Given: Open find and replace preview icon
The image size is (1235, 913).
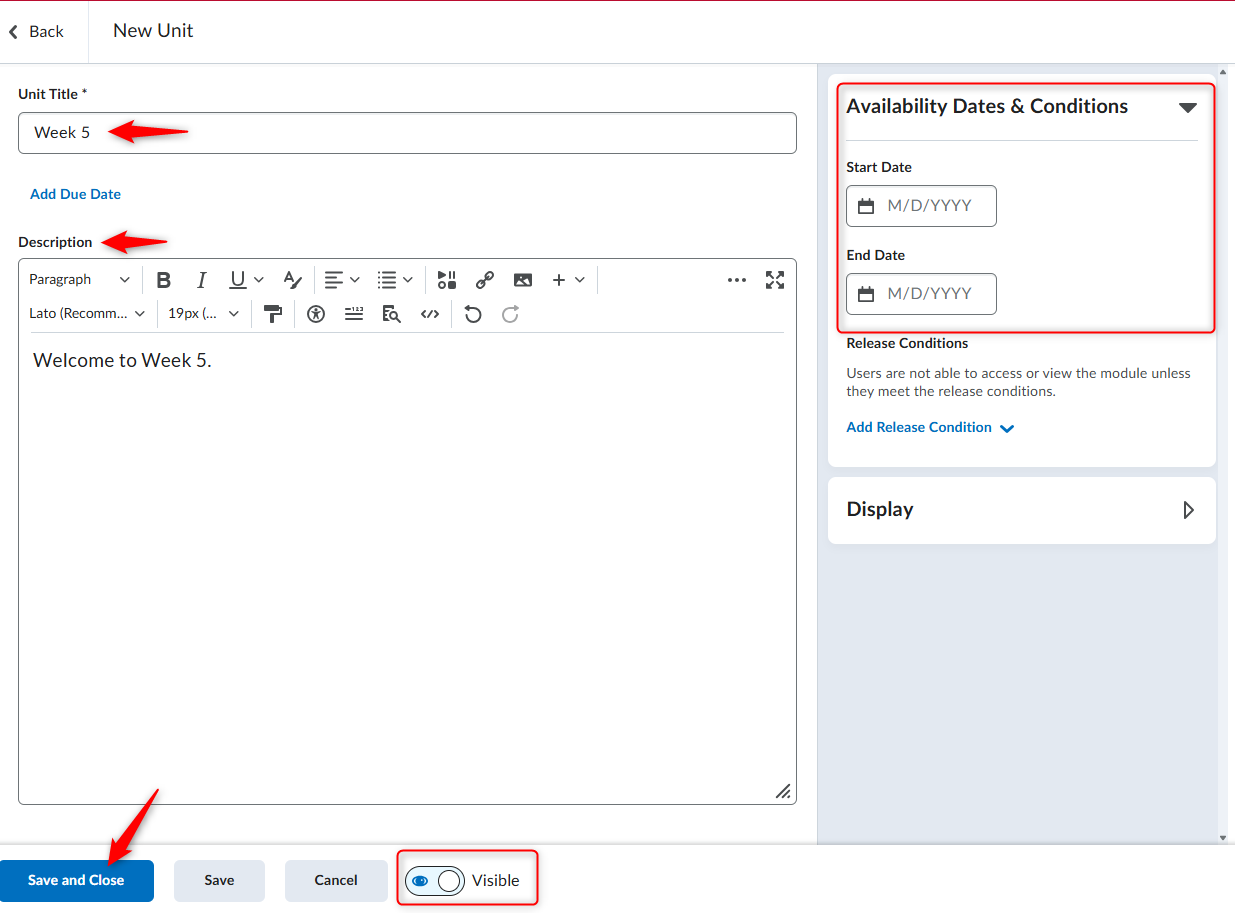Looking at the screenshot, I should click(392, 314).
